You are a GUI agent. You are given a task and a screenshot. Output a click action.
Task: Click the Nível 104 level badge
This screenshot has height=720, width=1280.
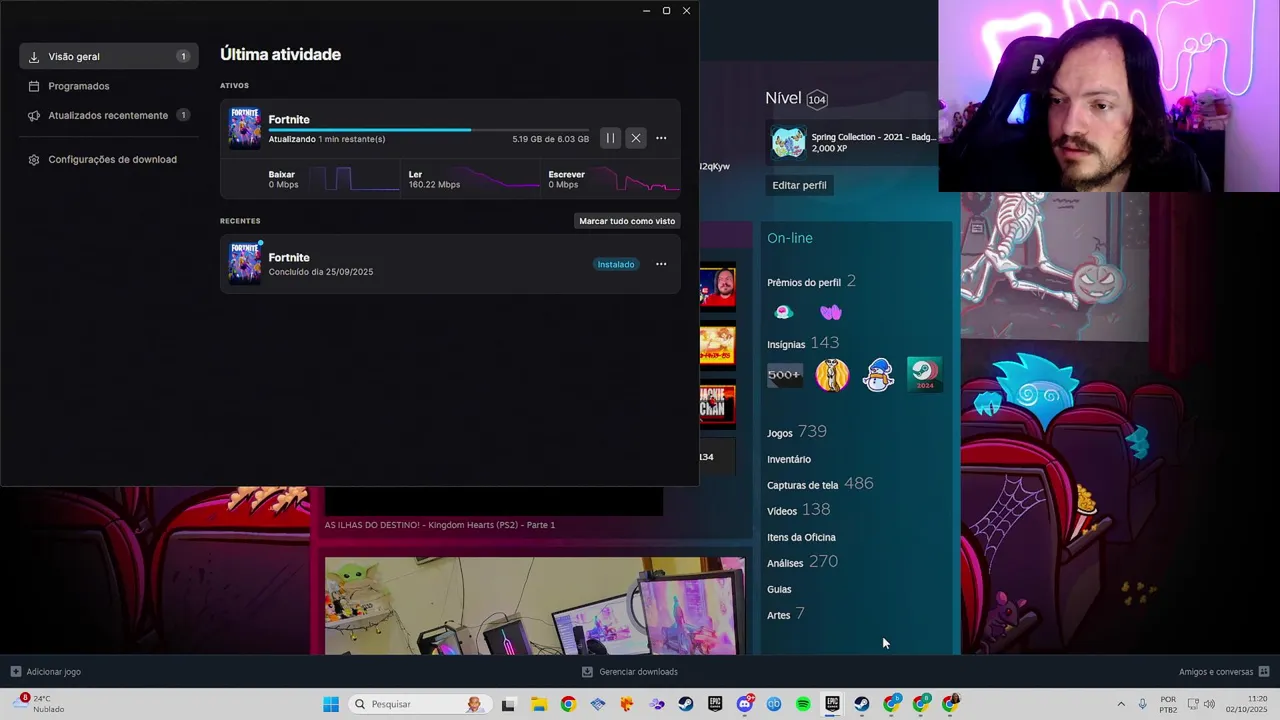click(x=817, y=99)
